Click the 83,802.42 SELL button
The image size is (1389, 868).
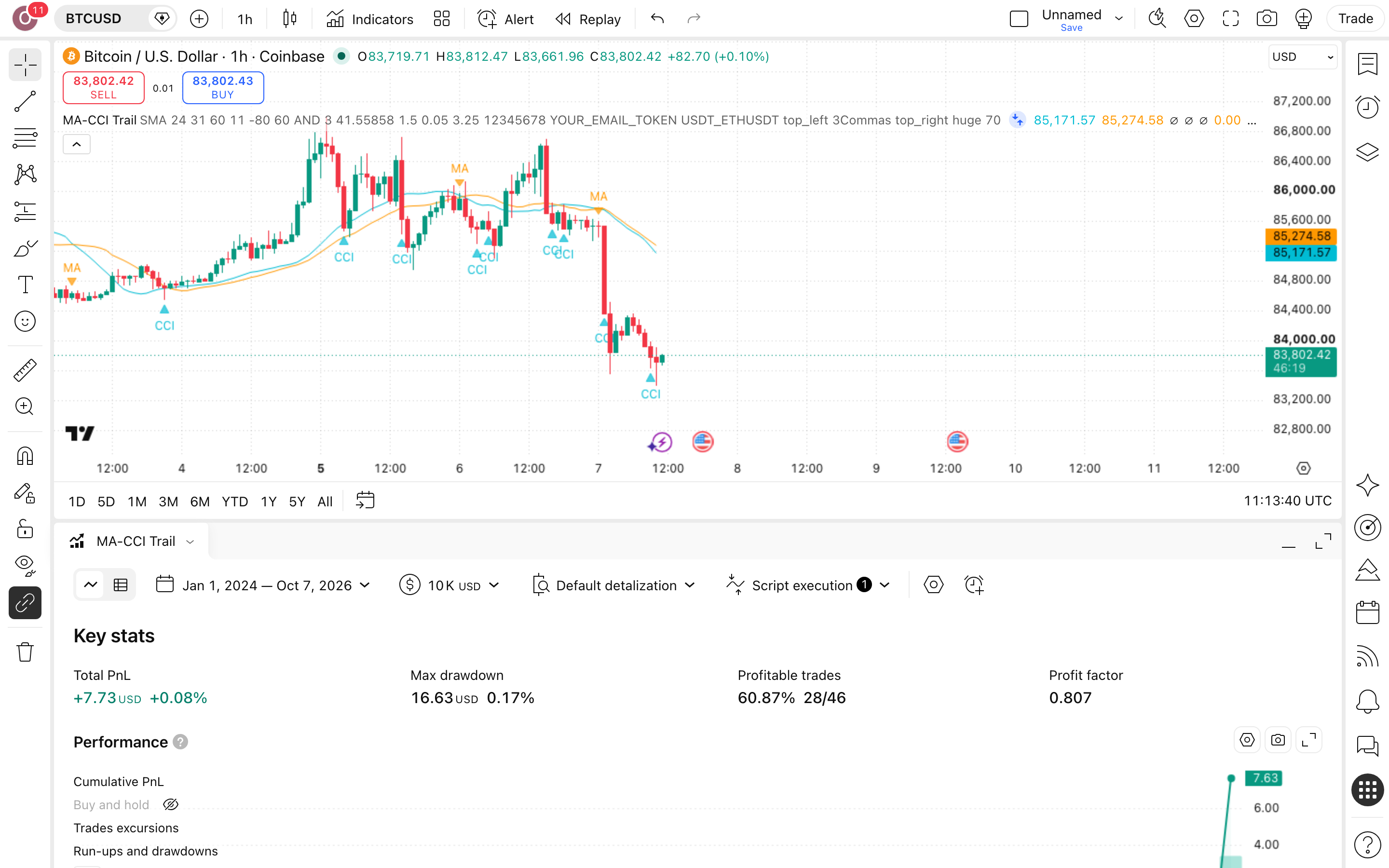pos(103,87)
